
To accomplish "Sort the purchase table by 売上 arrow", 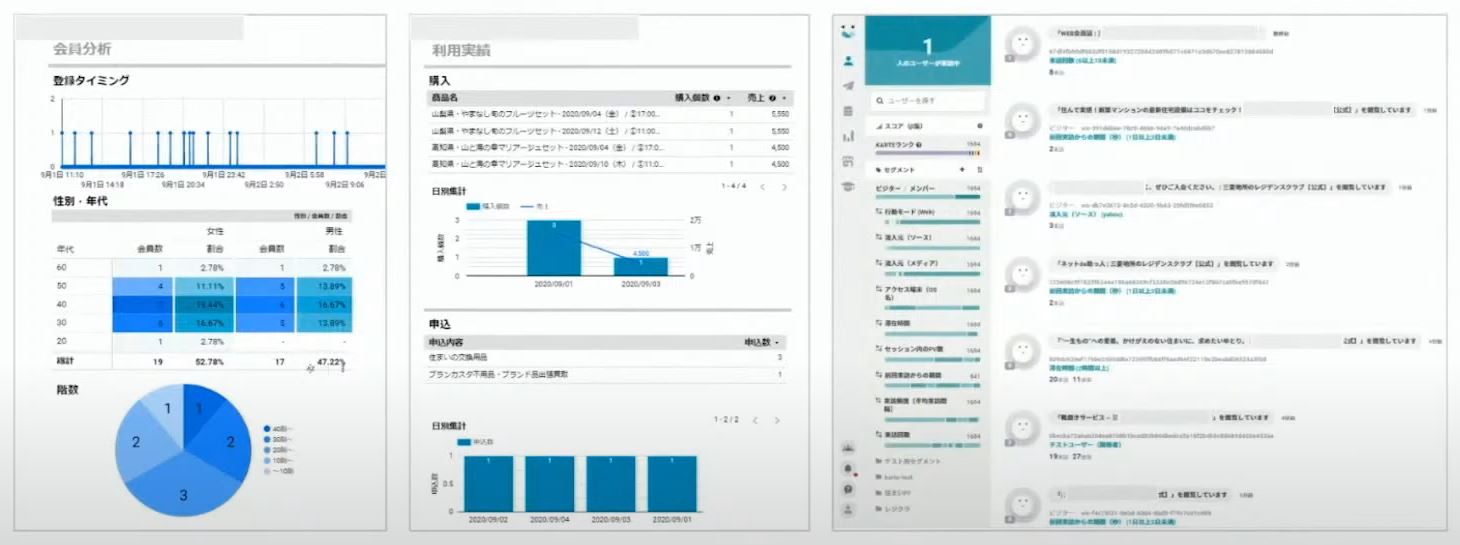I will pos(784,98).
